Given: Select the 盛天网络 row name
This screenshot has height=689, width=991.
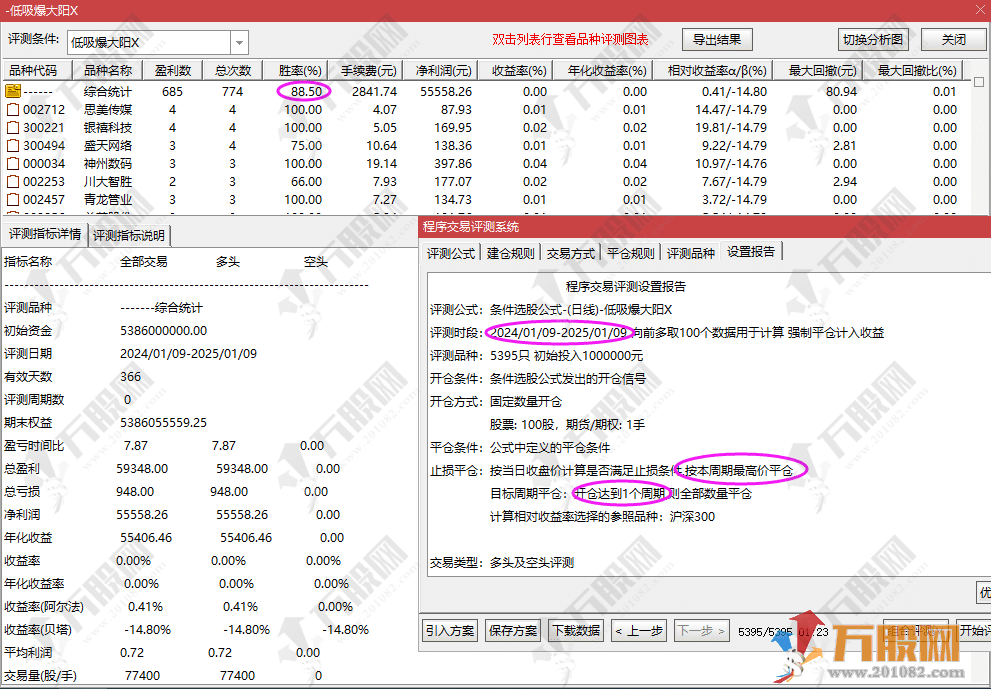Looking at the screenshot, I should (x=107, y=145).
